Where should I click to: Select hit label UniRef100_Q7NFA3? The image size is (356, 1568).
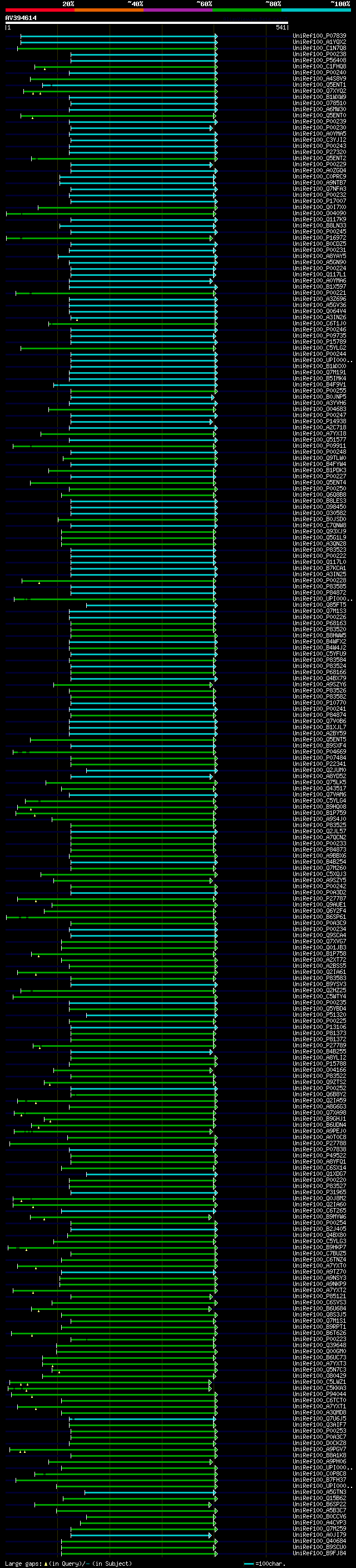[x=319, y=189]
